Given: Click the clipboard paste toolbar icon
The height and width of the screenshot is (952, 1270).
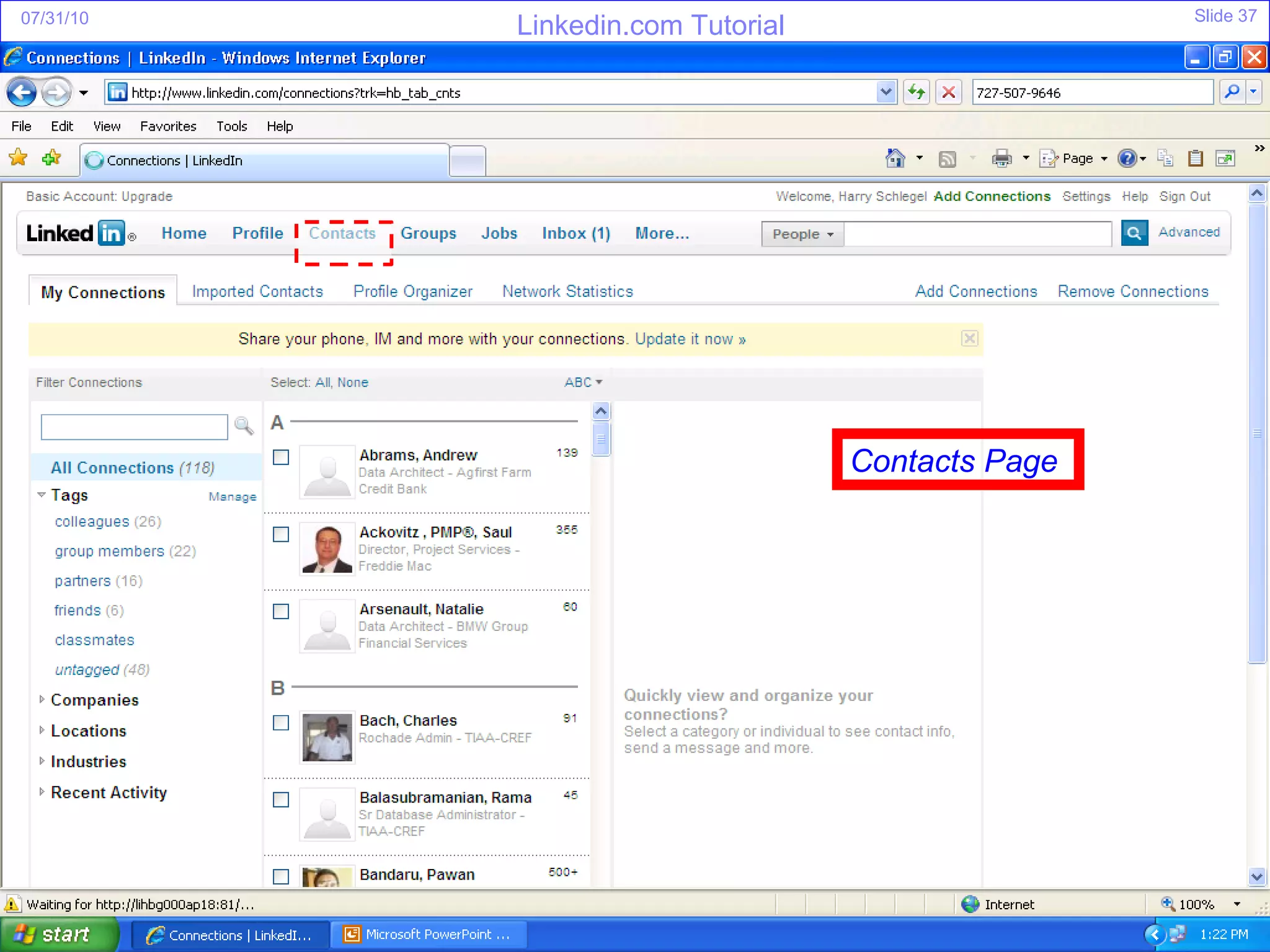Looking at the screenshot, I should point(1196,159).
